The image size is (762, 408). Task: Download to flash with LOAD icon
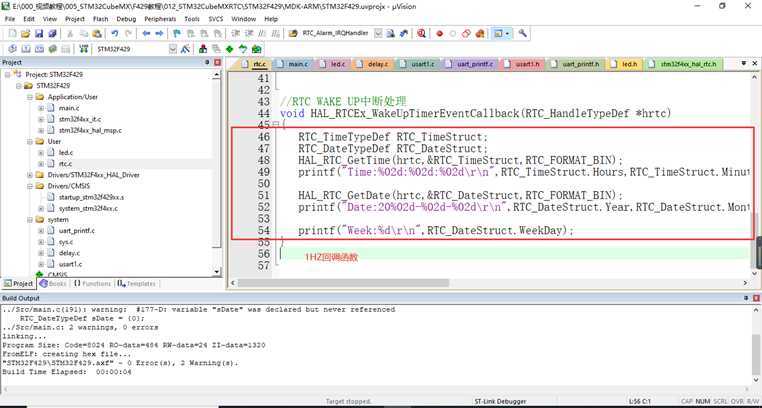(x=84, y=49)
